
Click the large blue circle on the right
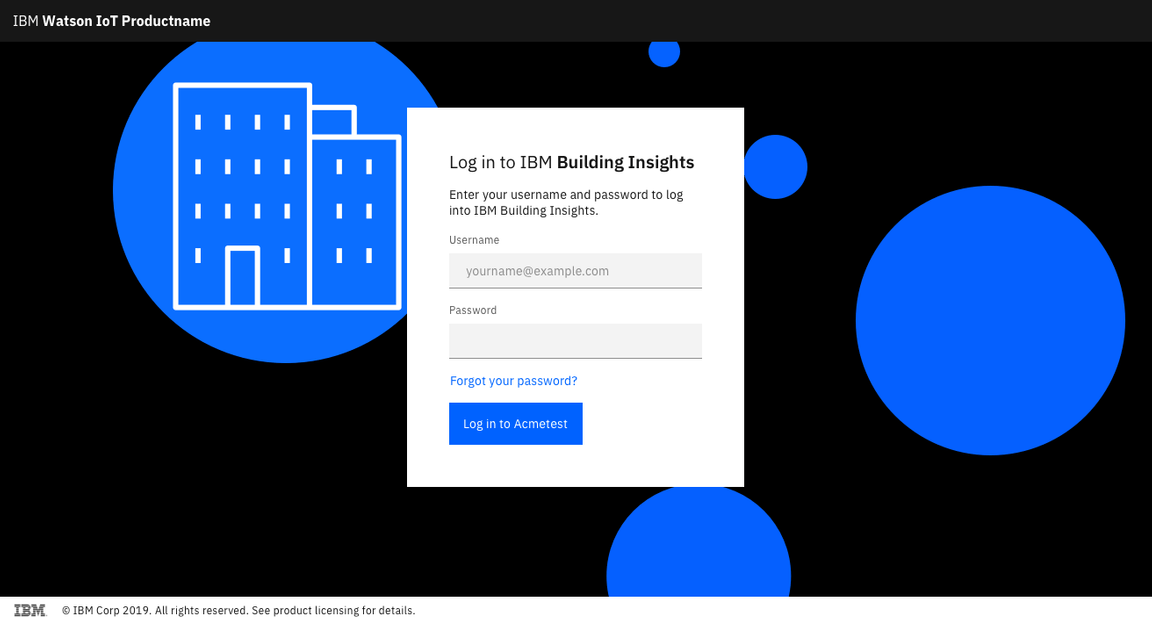(991, 320)
